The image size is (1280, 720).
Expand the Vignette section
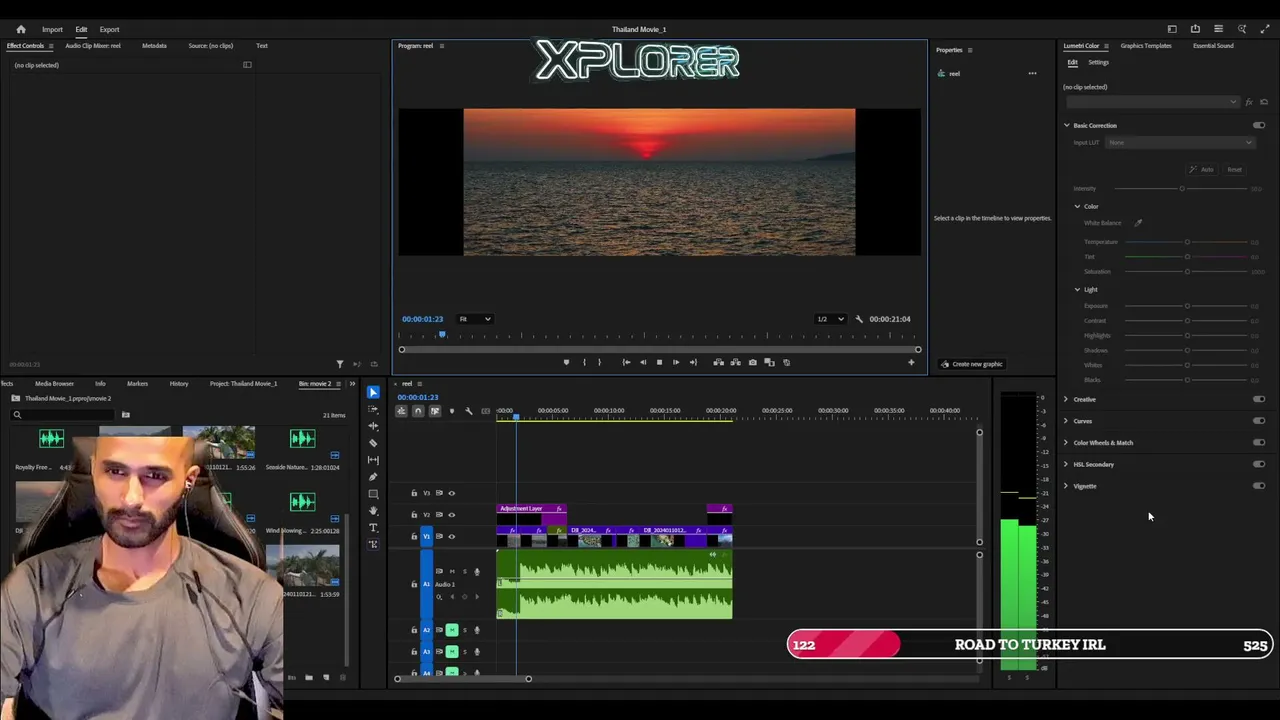click(1066, 486)
